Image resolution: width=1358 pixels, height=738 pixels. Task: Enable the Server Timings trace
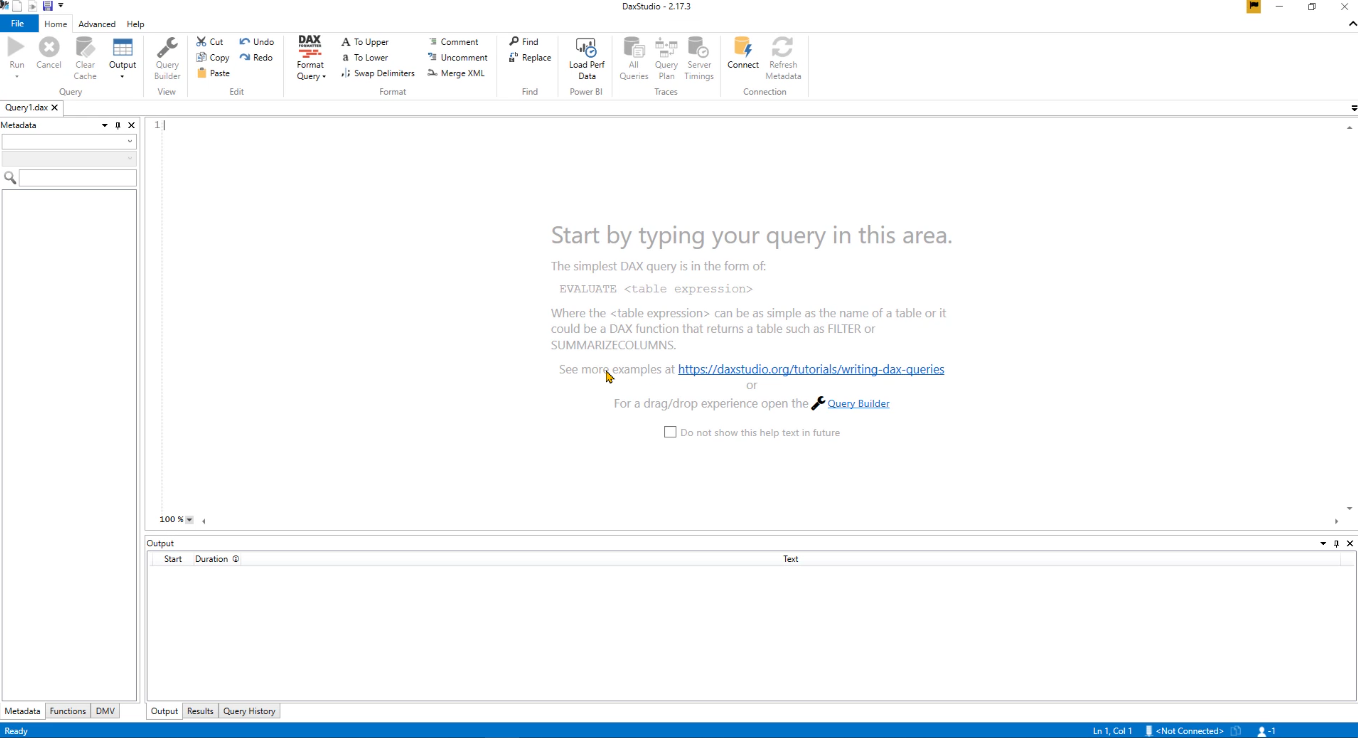[699, 58]
